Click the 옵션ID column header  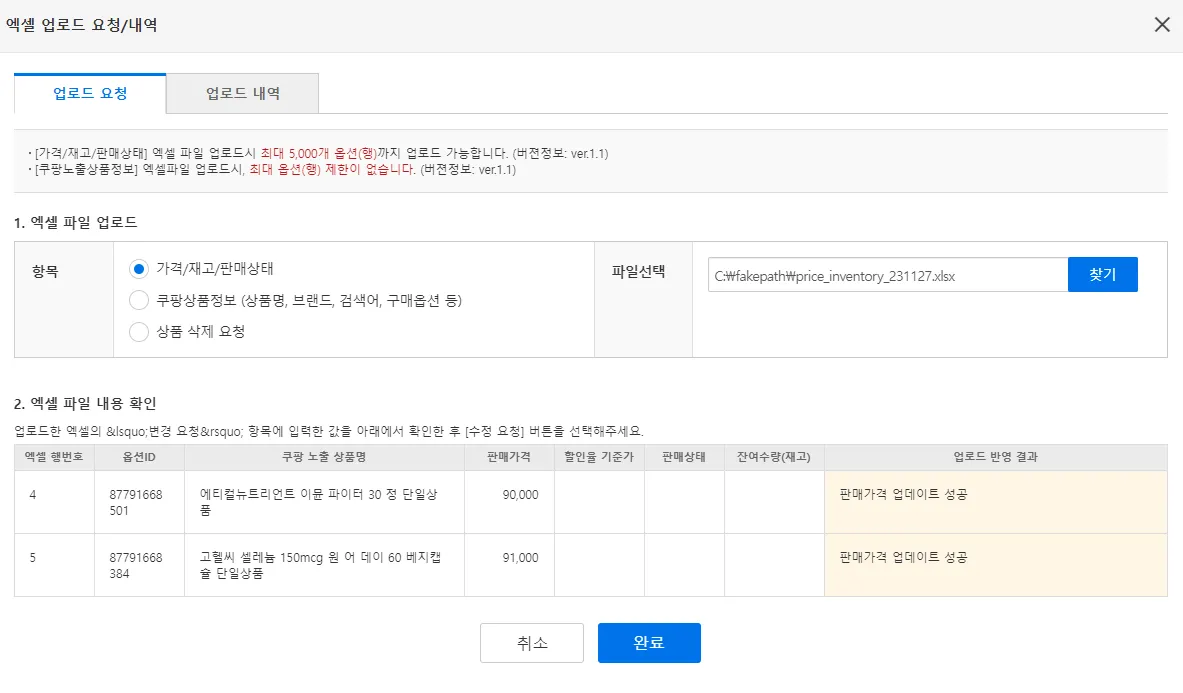139,457
